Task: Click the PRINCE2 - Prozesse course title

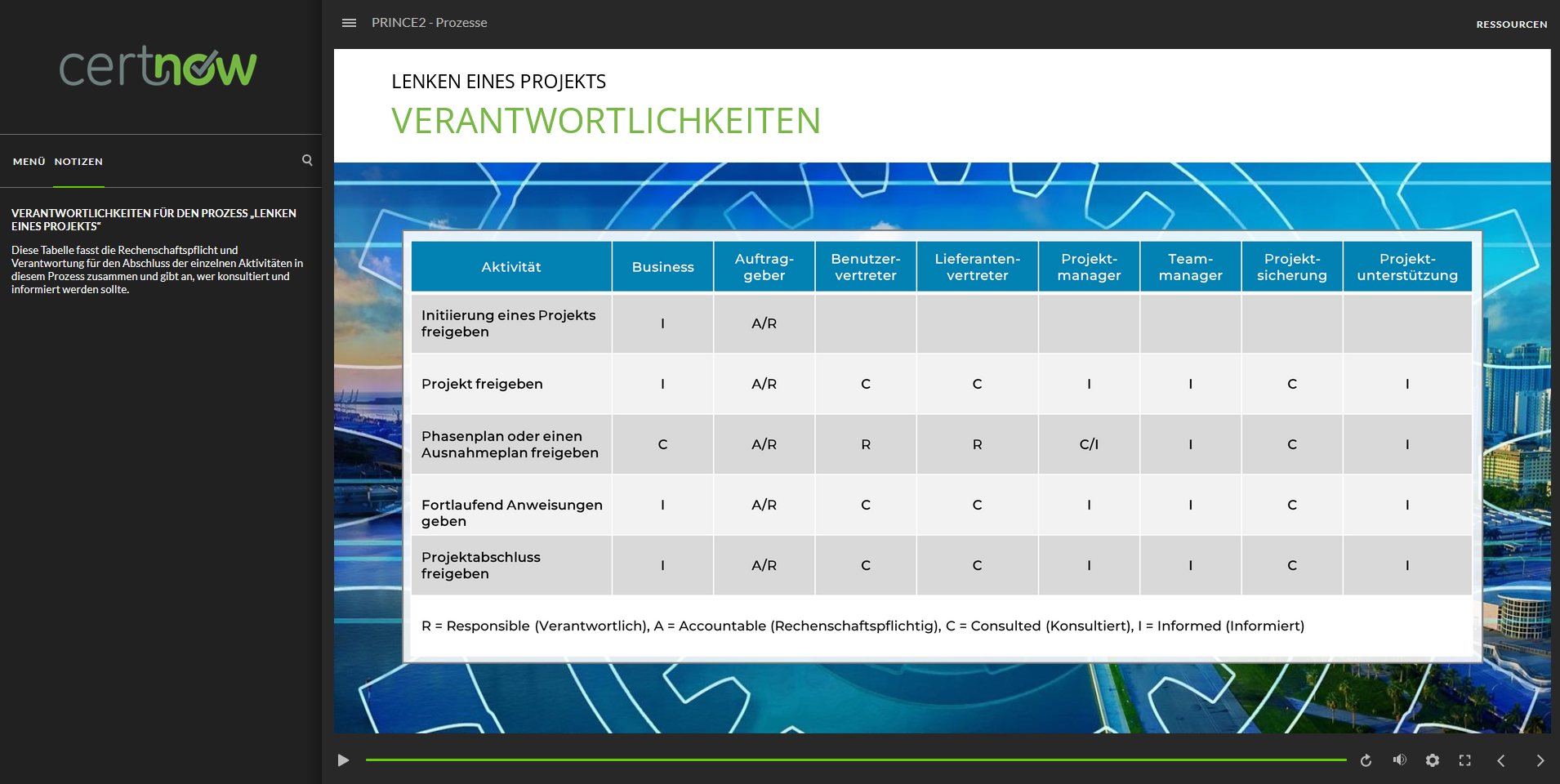Action: click(429, 23)
